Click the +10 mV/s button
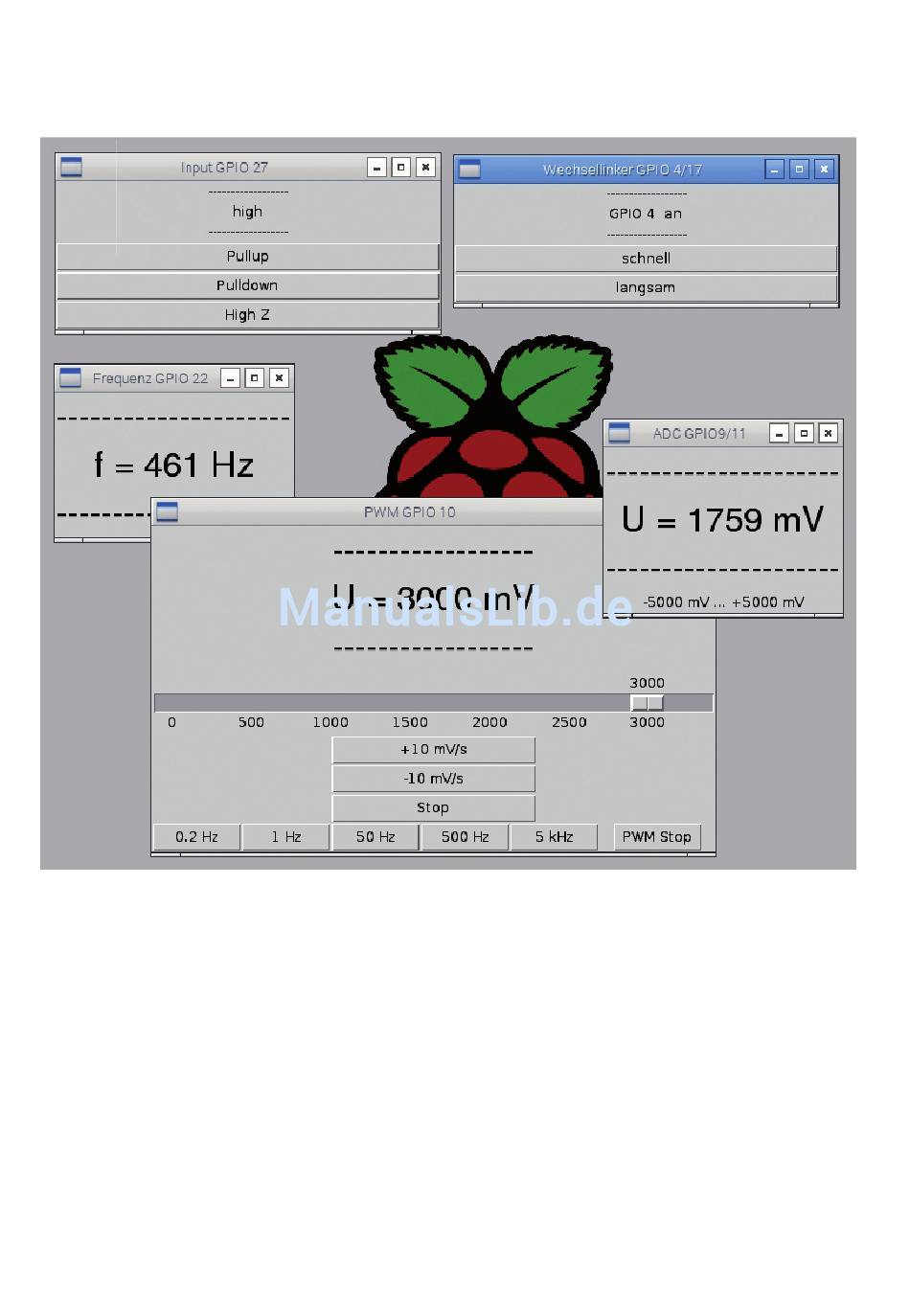Viewport: 910px width, 1316px height. click(x=433, y=750)
